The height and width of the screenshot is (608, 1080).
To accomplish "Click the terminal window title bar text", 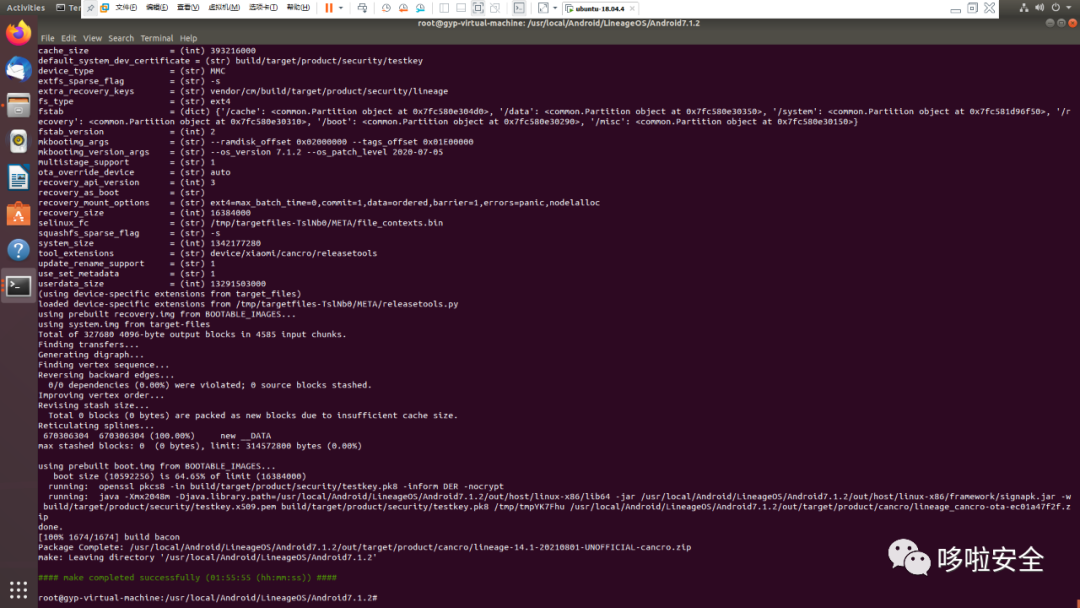I will (x=559, y=23).
